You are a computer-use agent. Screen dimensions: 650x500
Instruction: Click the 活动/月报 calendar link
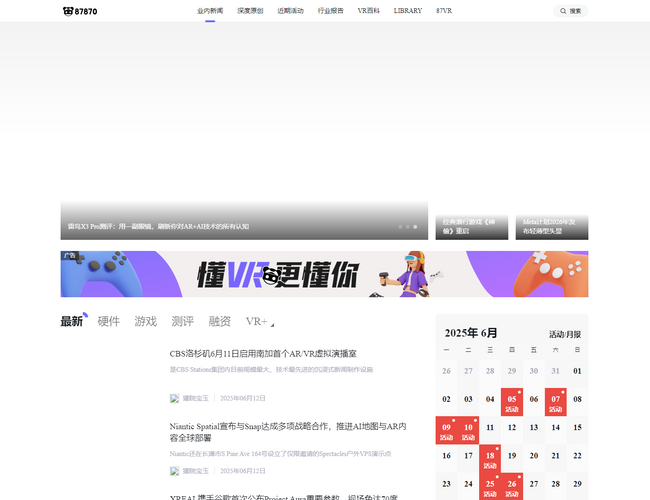pos(565,334)
